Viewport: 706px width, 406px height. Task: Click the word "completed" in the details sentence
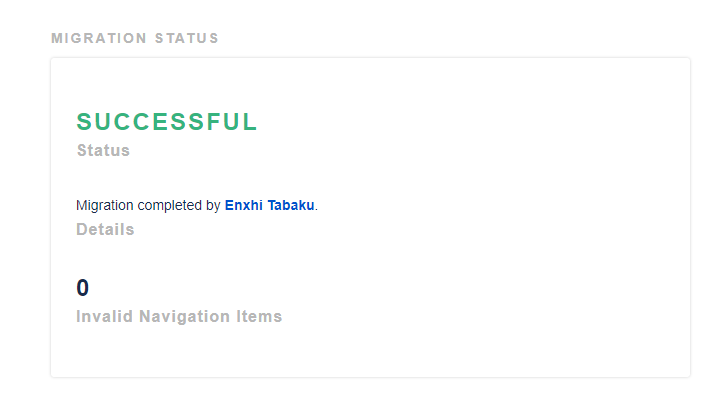click(170, 205)
